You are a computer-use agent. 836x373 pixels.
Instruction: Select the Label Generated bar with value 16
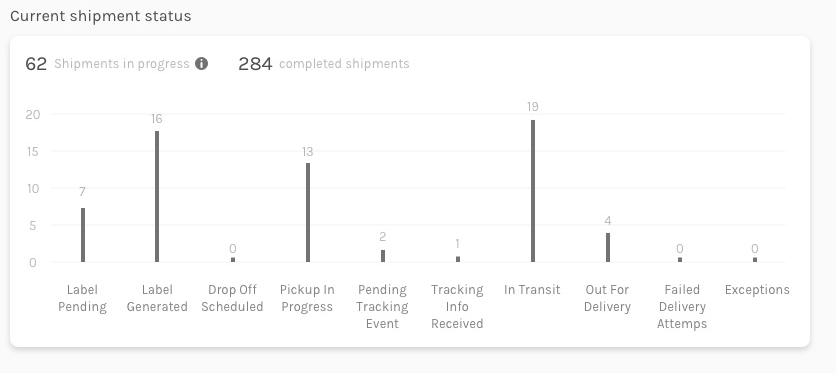pos(157,197)
